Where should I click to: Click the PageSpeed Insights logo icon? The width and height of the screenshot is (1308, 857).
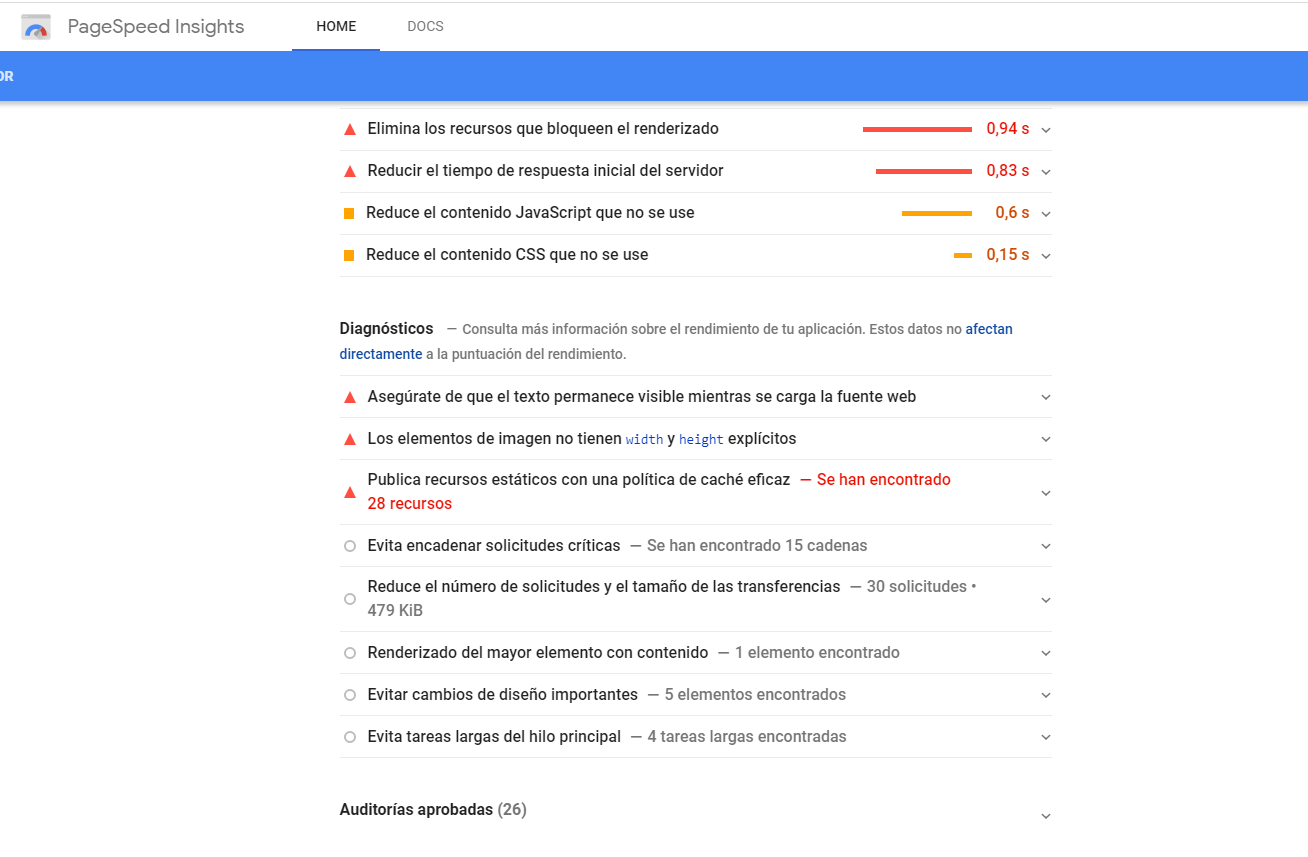coord(36,27)
